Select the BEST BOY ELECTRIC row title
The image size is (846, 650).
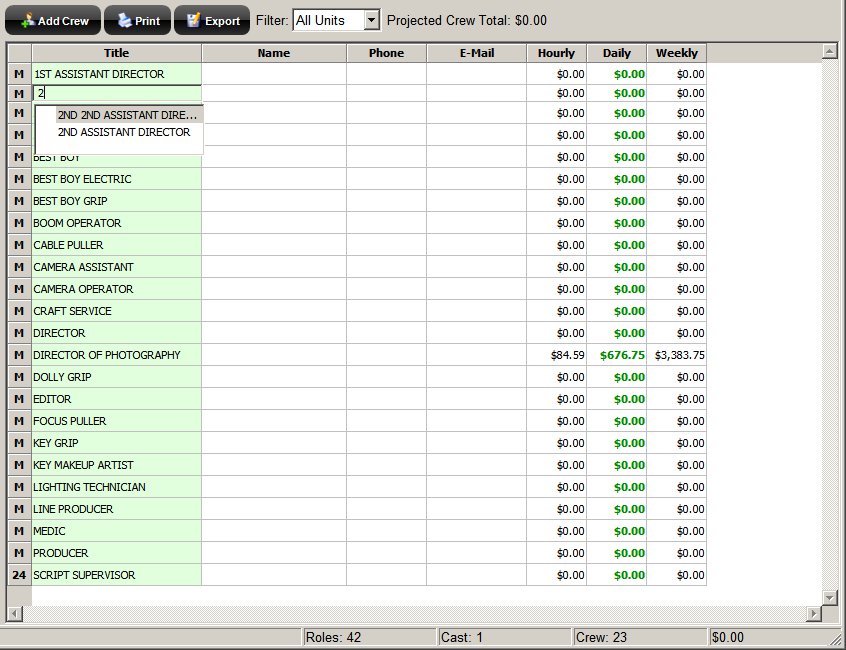coord(117,179)
